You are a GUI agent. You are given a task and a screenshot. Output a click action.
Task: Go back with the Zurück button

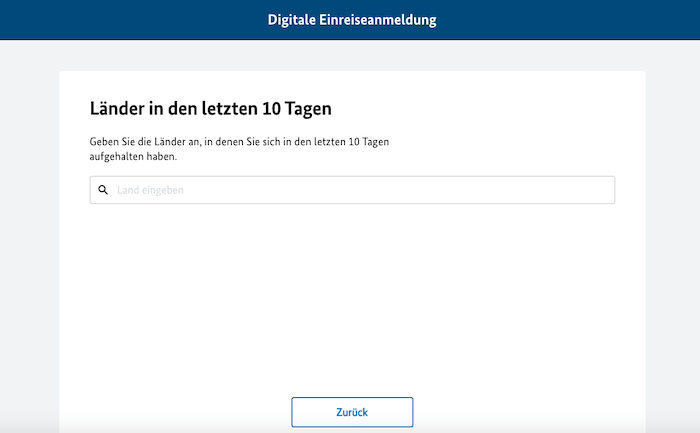(x=352, y=412)
